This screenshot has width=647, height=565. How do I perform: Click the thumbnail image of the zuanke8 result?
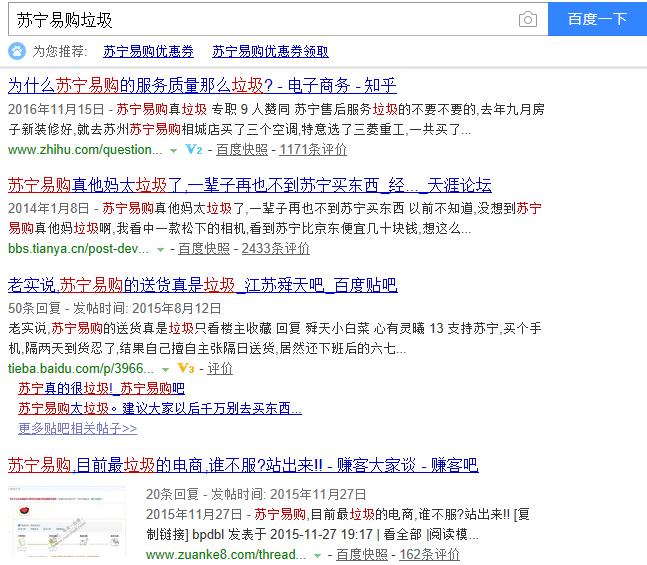(x=67, y=522)
